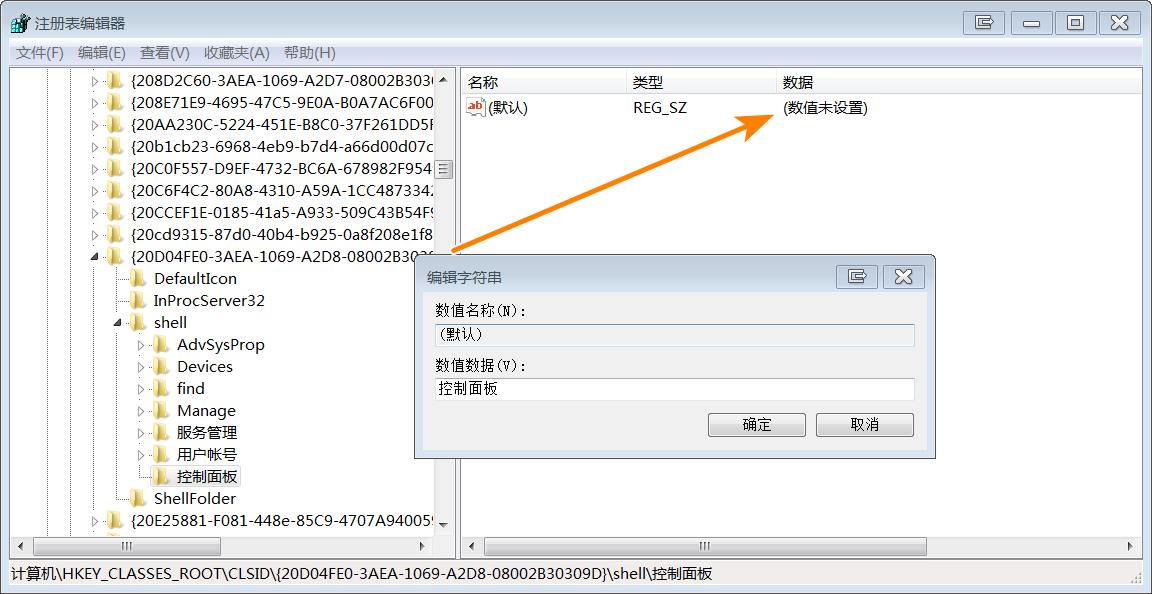Image resolution: width=1152 pixels, height=594 pixels.
Task: Click inside the 数值数据 text field
Action: [673, 390]
